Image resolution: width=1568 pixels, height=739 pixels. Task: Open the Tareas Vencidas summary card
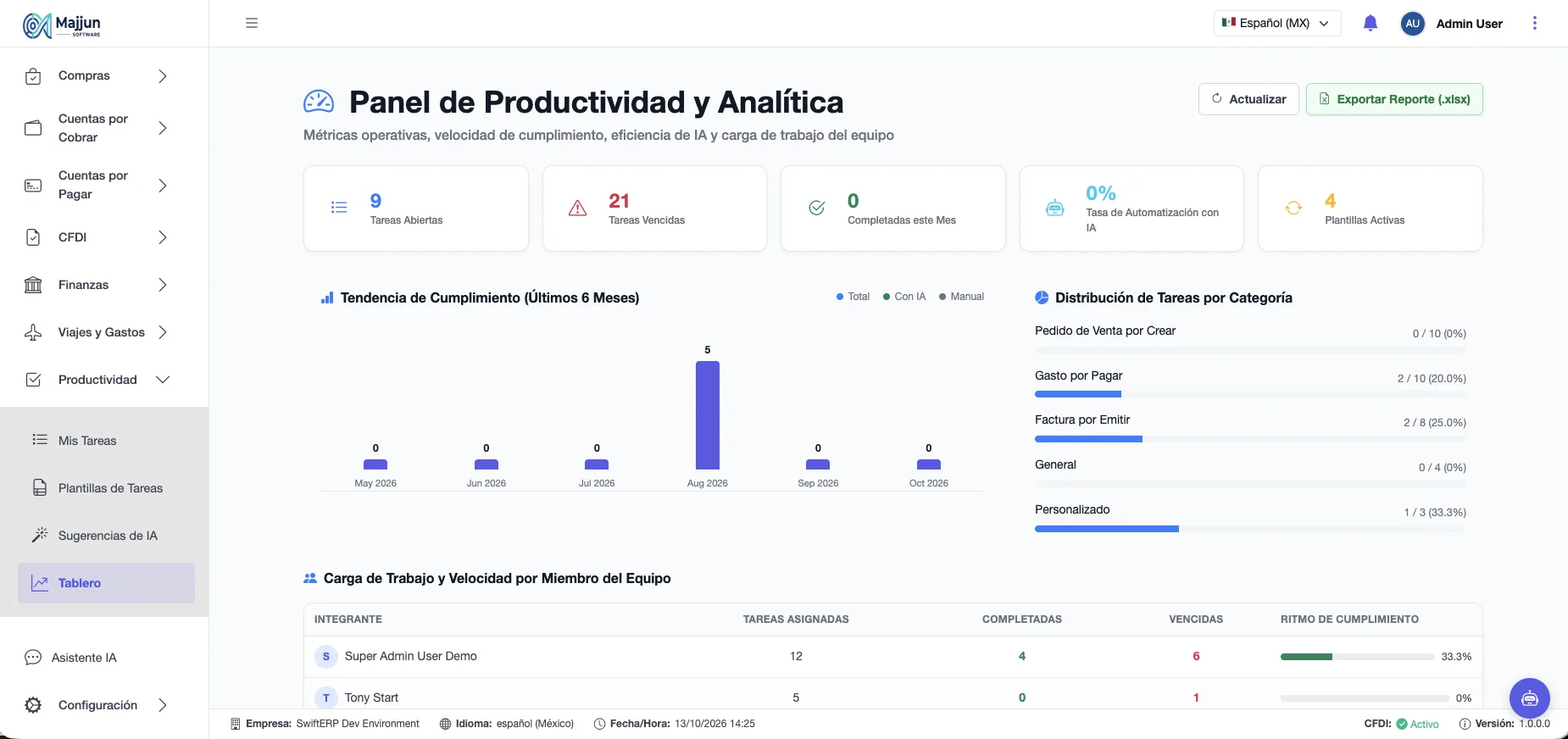[654, 208]
